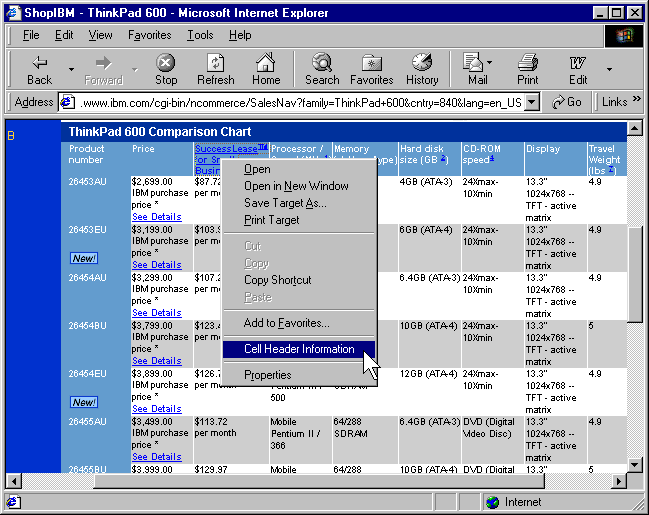This screenshot has height=515, width=649.
Task: Click the Print toolbar icon
Action: (527, 63)
